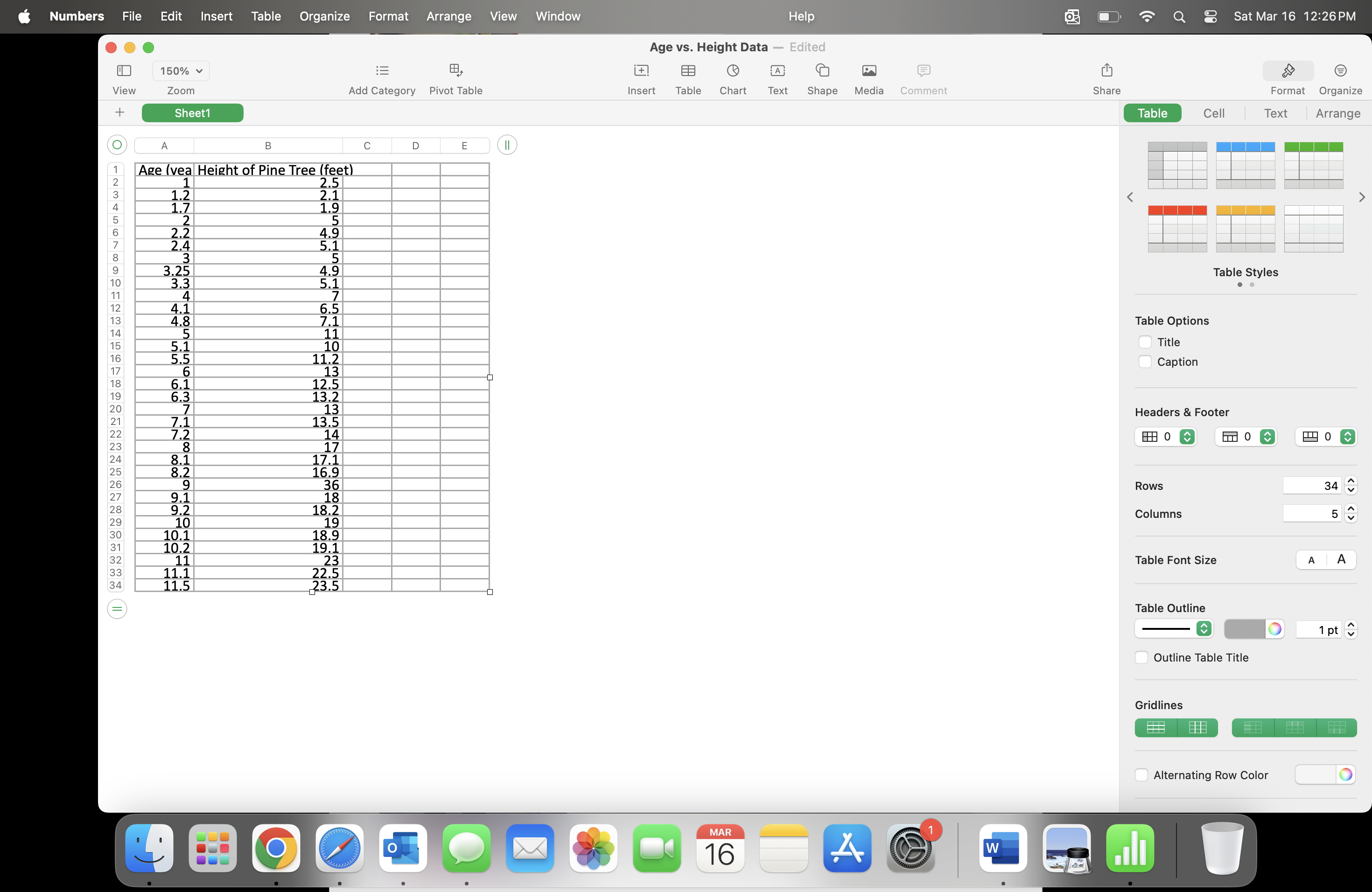
Task: Open the Zoom level dropdown
Action: 181,70
